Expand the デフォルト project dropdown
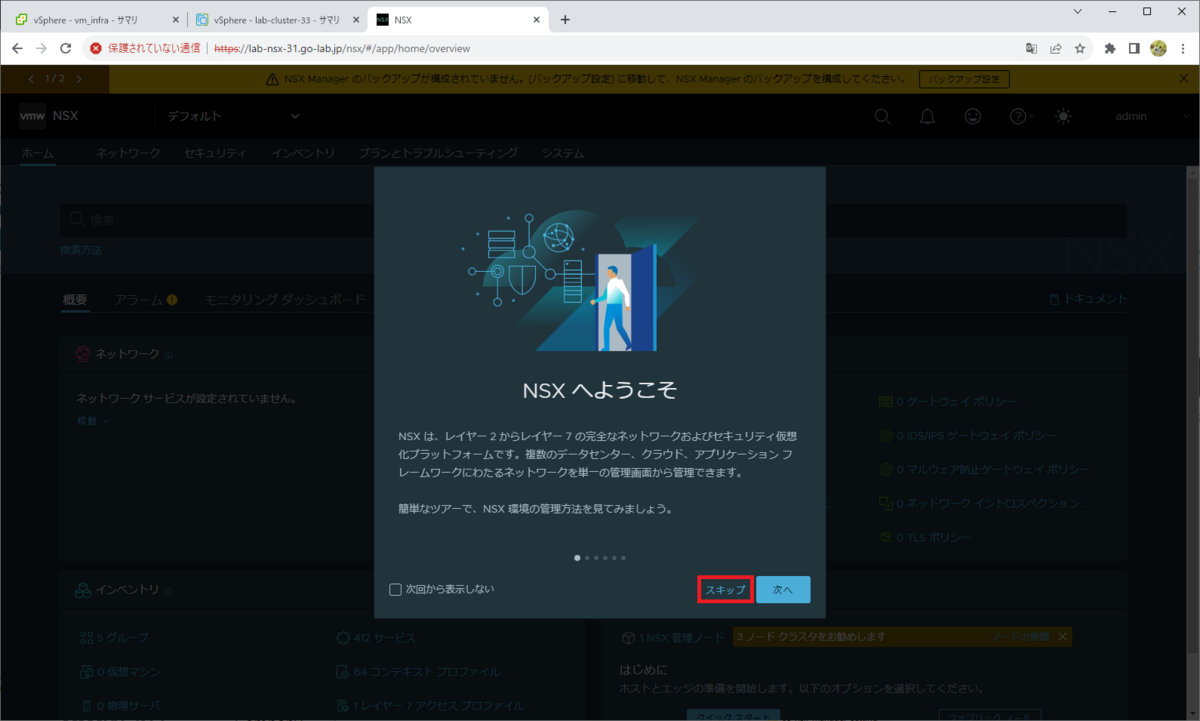 [233, 117]
